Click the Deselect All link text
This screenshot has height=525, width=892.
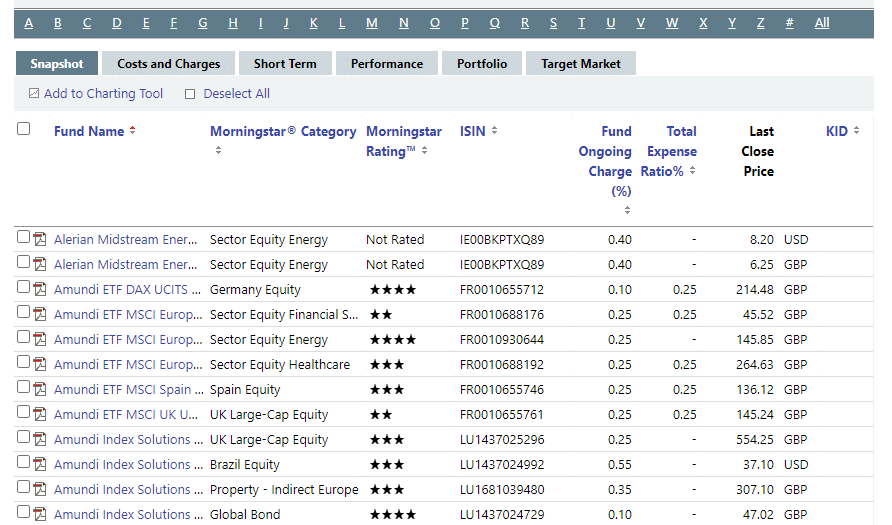coord(237,93)
